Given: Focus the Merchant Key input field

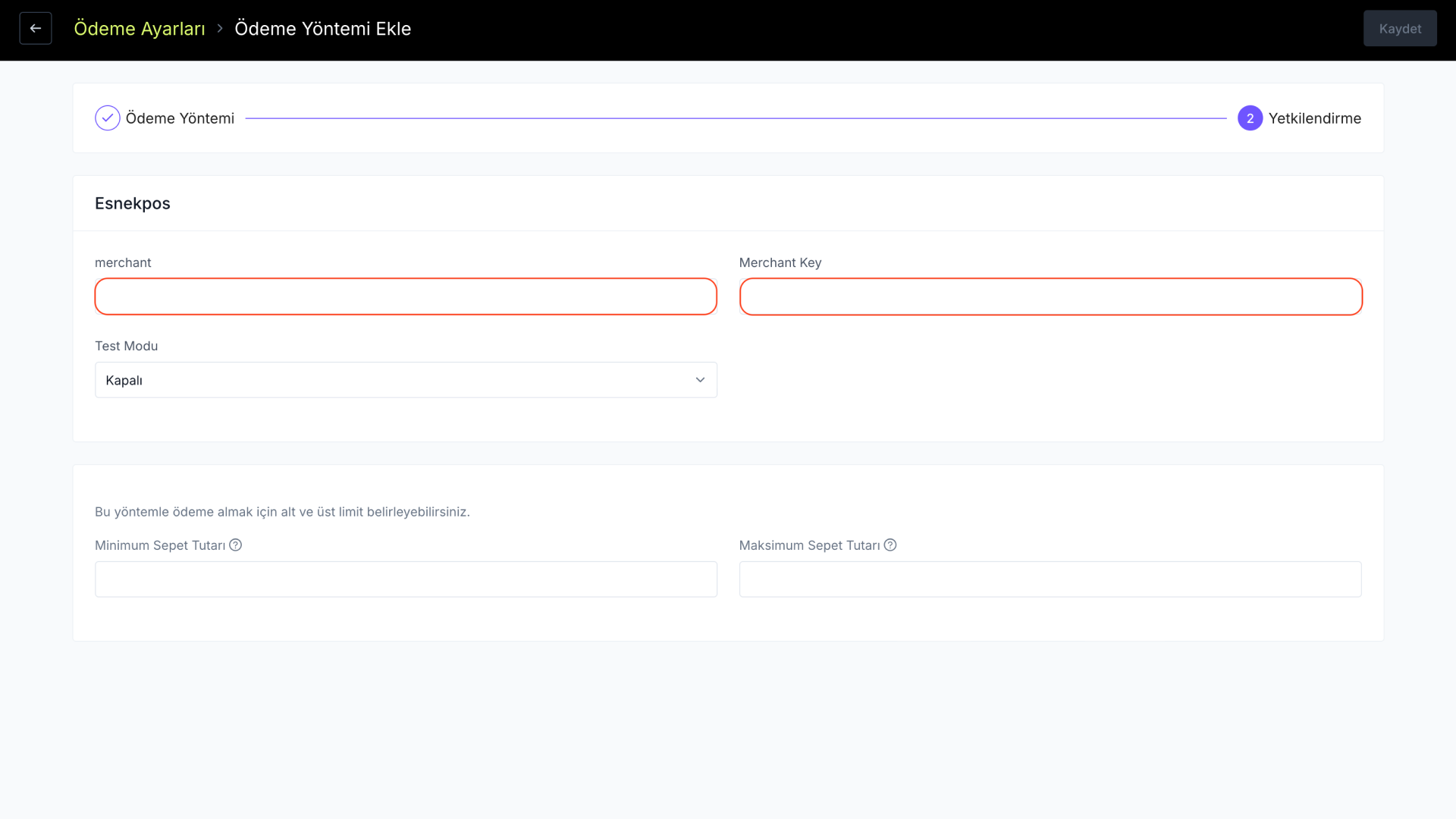Looking at the screenshot, I should pyautogui.click(x=1051, y=297).
